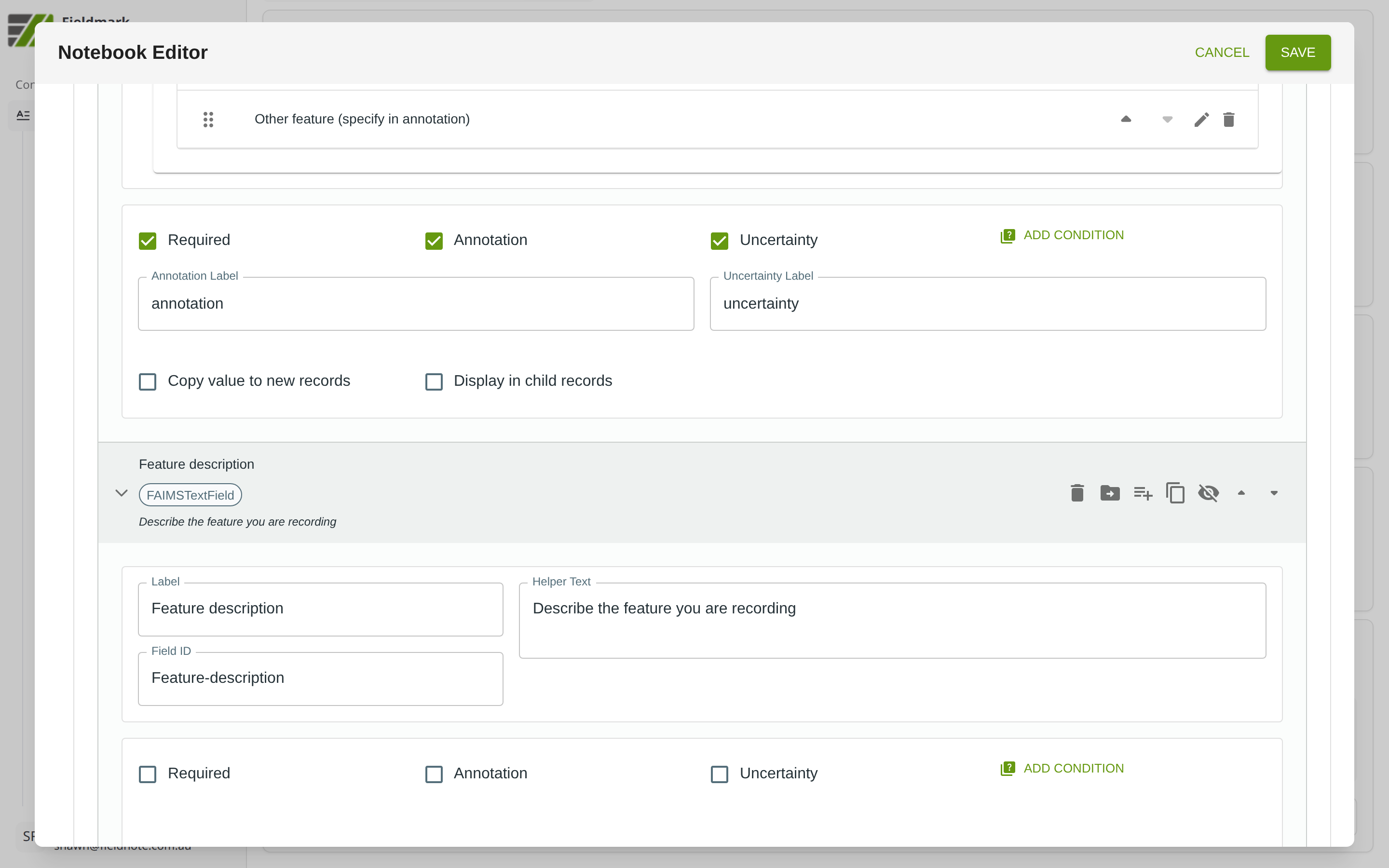Cancel the notebook editor
This screenshot has width=1389, height=868.
tap(1221, 52)
